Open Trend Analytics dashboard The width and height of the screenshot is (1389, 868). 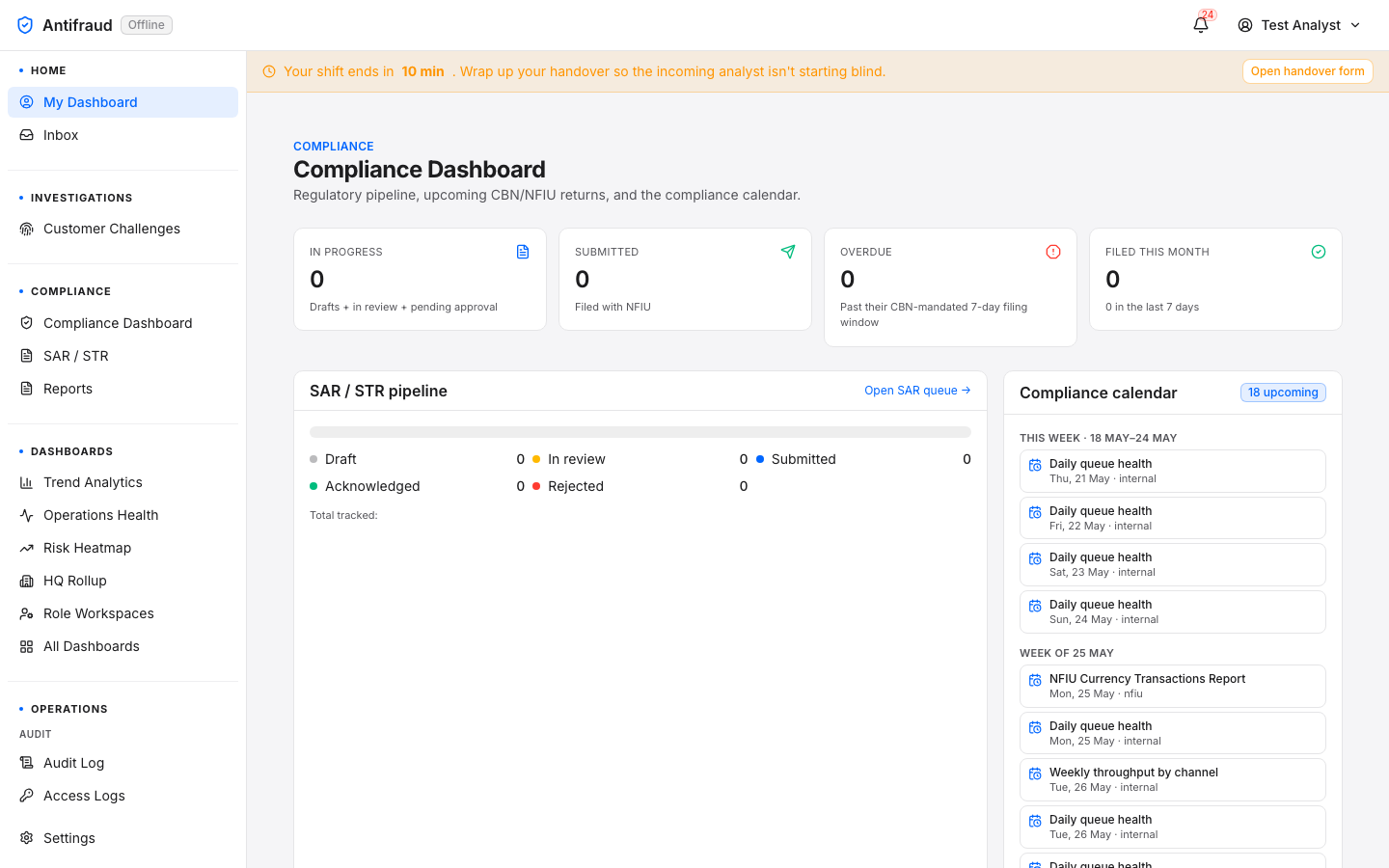(123, 482)
